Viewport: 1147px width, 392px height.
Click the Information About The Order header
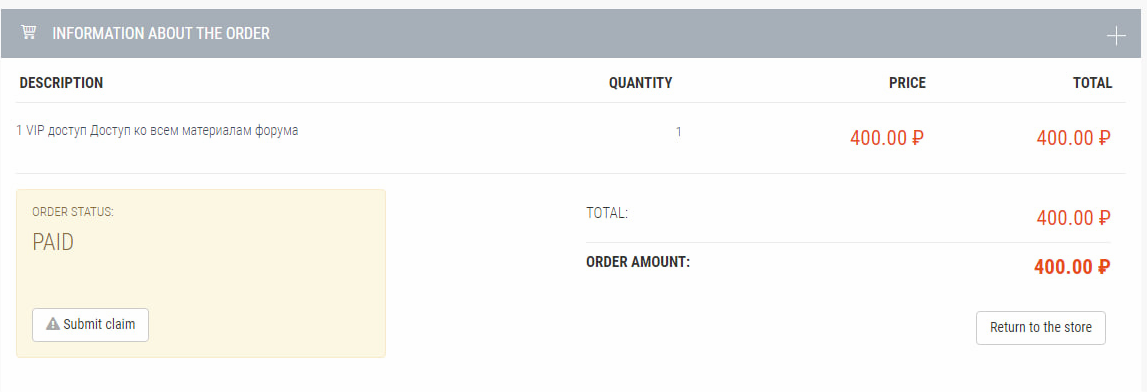click(161, 33)
